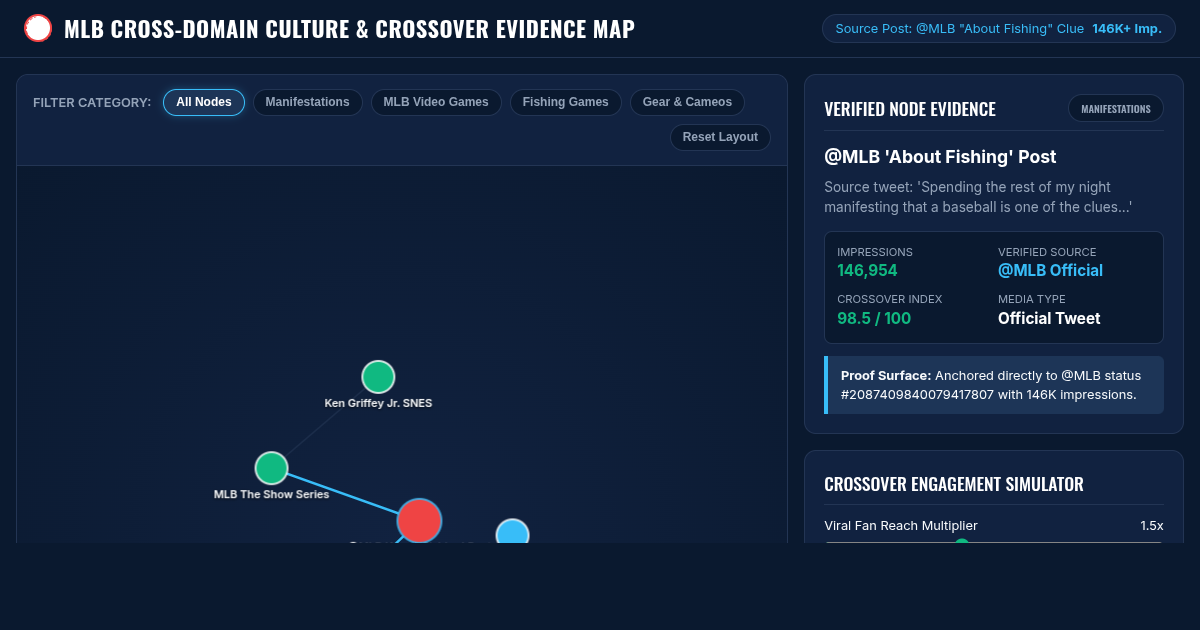Viewport: 1200px width, 630px height.
Task: Click the 98.5 / 100 crossover index
Action: point(874,318)
